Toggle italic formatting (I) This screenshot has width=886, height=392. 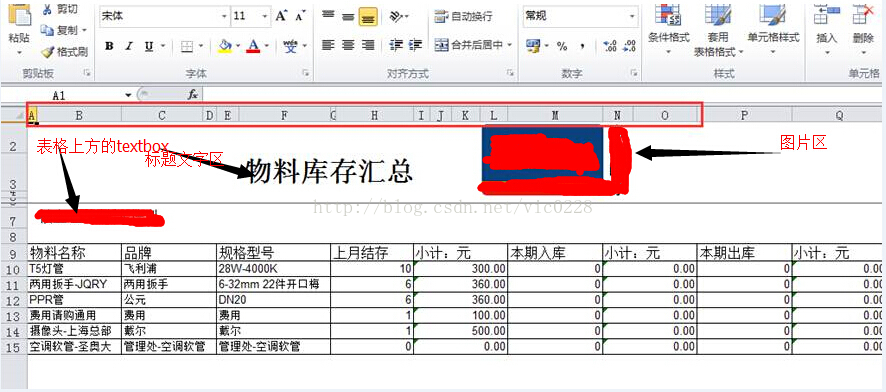[x=129, y=46]
